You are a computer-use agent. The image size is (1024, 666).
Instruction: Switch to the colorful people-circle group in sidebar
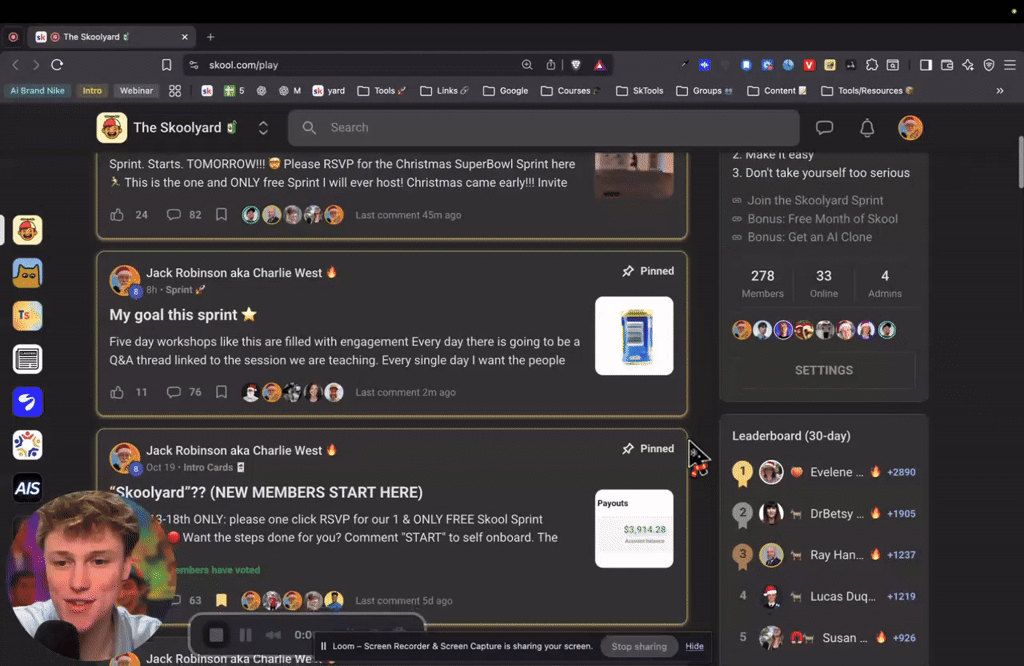click(x=27, y=445)
